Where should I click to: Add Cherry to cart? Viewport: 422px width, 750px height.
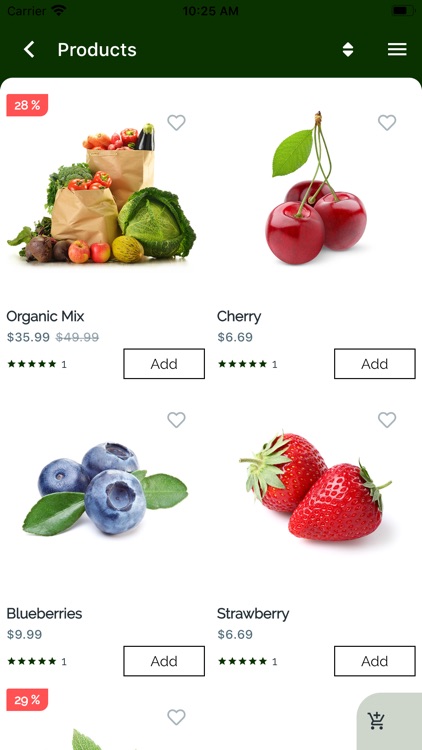click(375, 364)
